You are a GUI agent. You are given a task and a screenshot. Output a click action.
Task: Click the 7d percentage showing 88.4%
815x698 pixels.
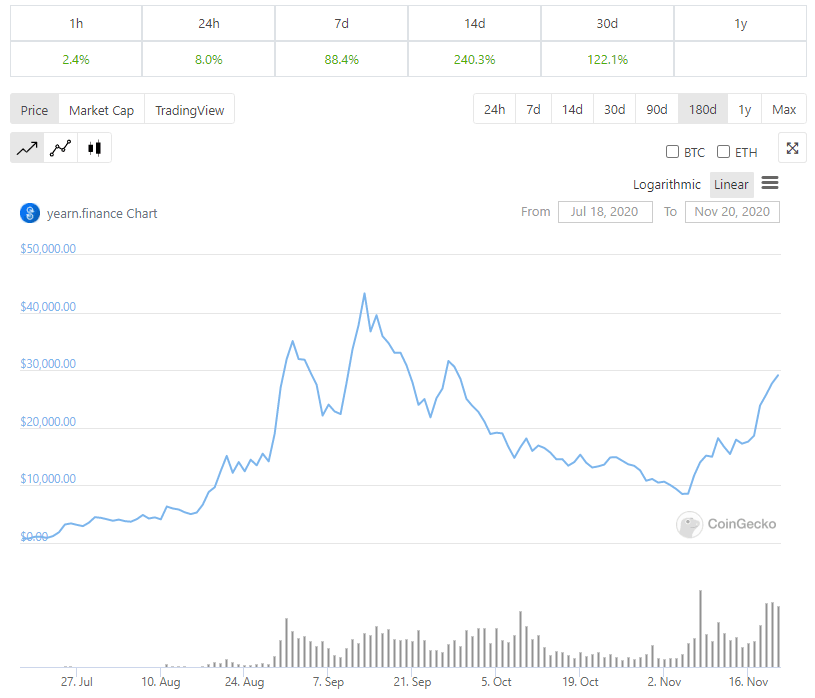[x=340, y=59]
